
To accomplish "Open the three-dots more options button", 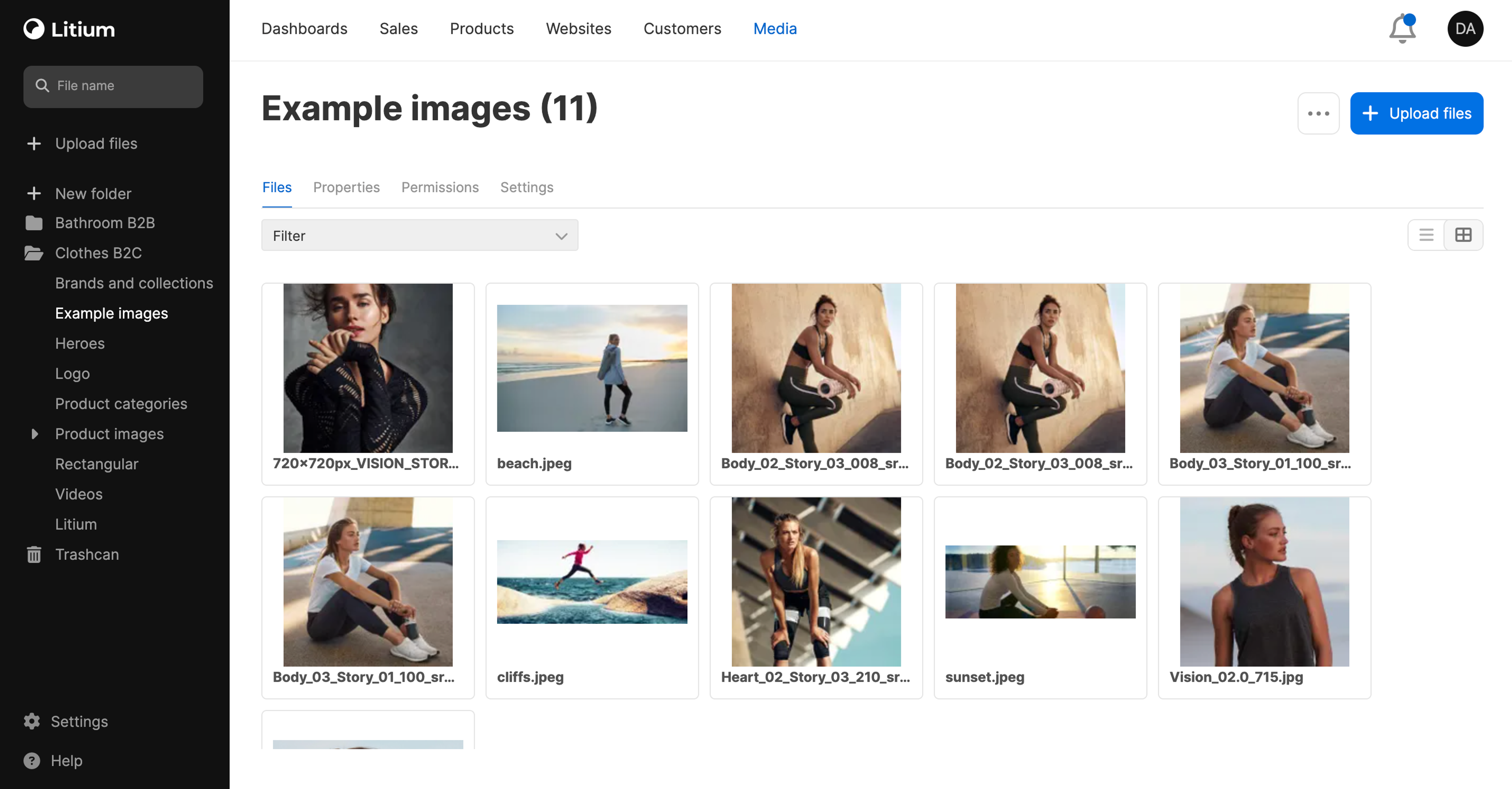I will click(x=1318, y=113).
